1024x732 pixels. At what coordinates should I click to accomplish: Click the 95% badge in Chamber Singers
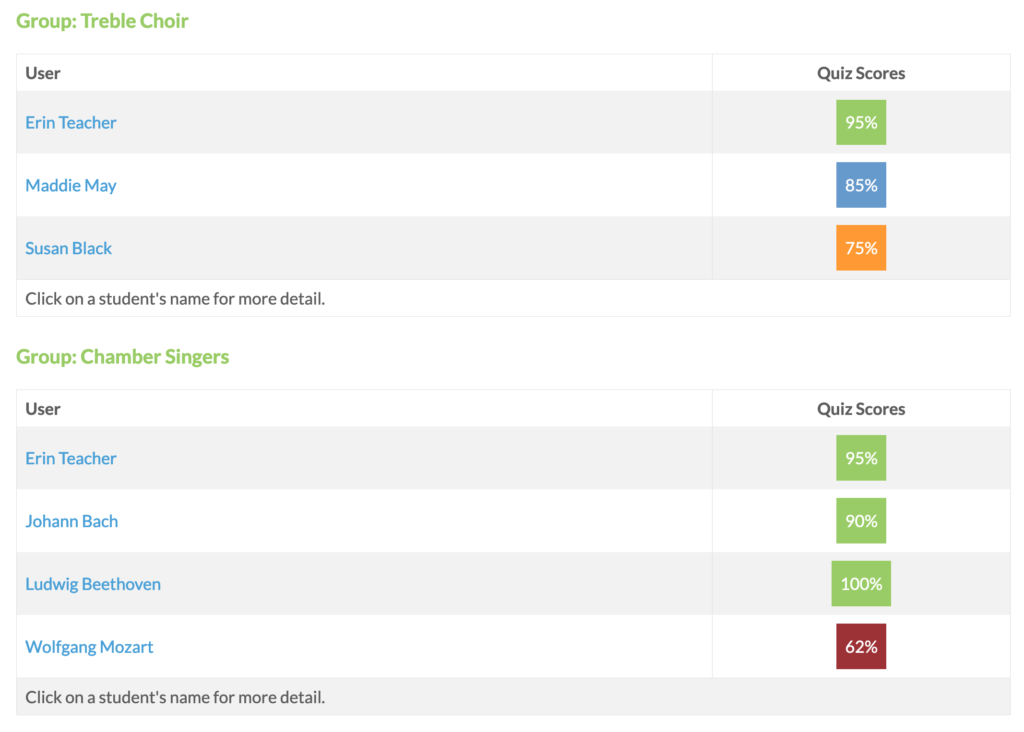coord(861,458)
